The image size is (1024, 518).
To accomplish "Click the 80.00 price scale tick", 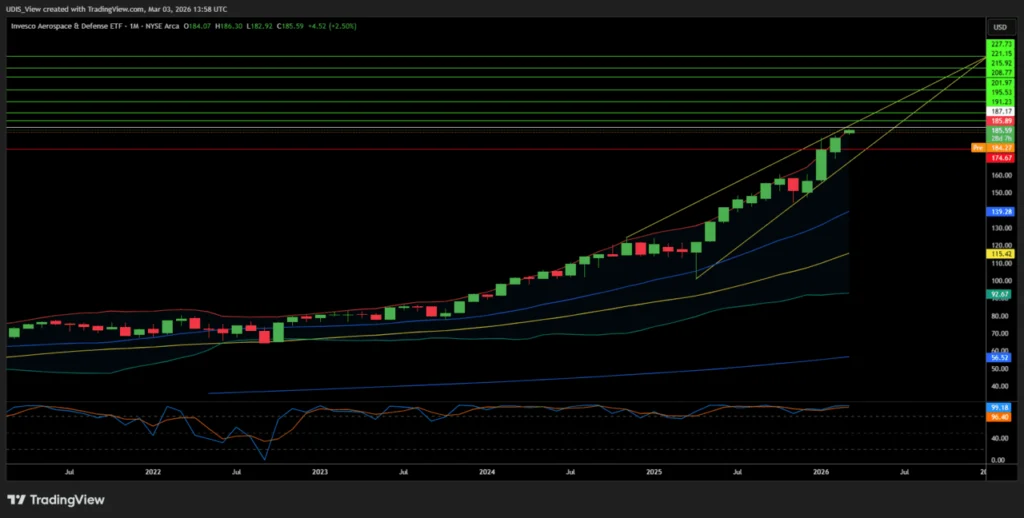I will (x=1001, y=316).
